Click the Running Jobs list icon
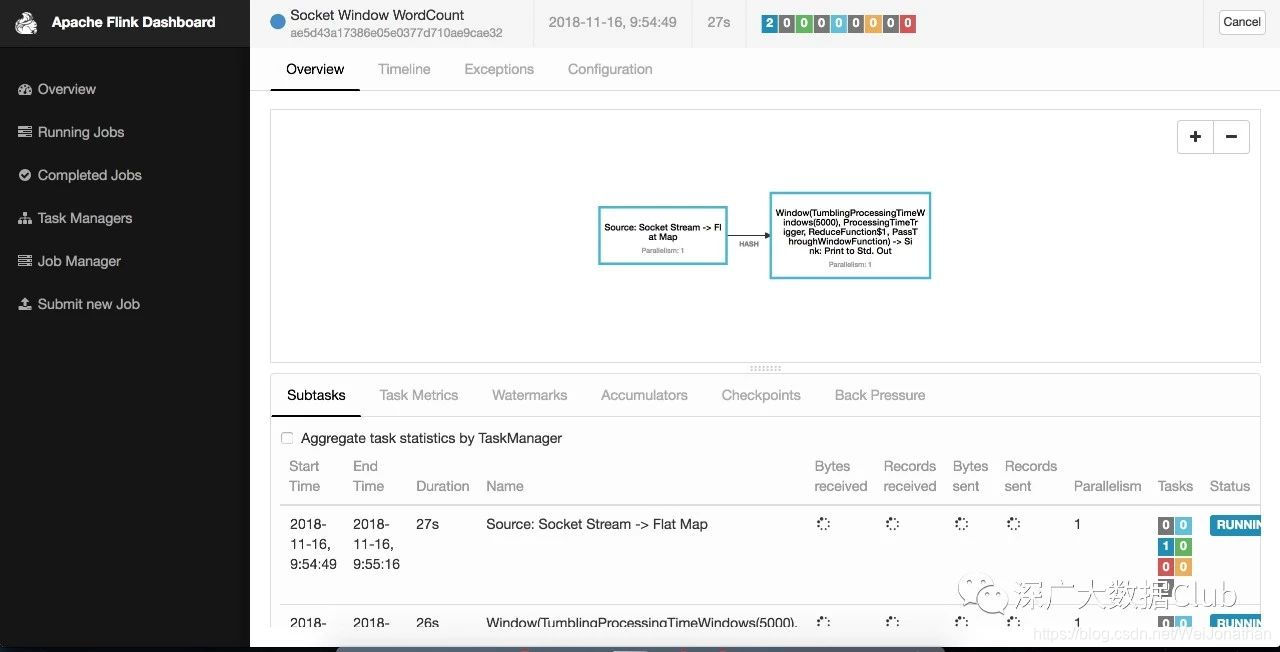1280x652 pixels. pos(25,132)
